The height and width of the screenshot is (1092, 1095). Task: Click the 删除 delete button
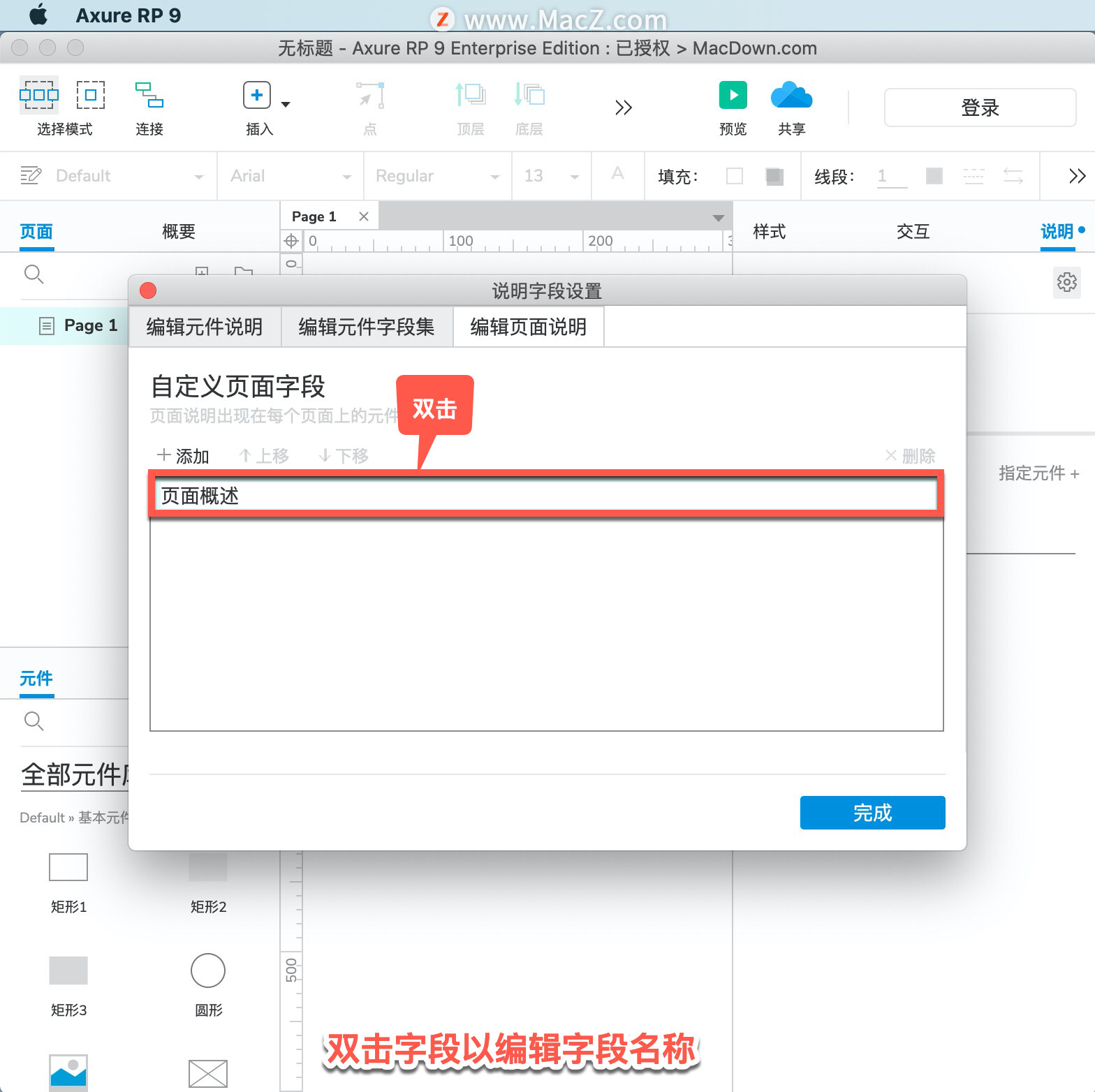tap(910, 456)
